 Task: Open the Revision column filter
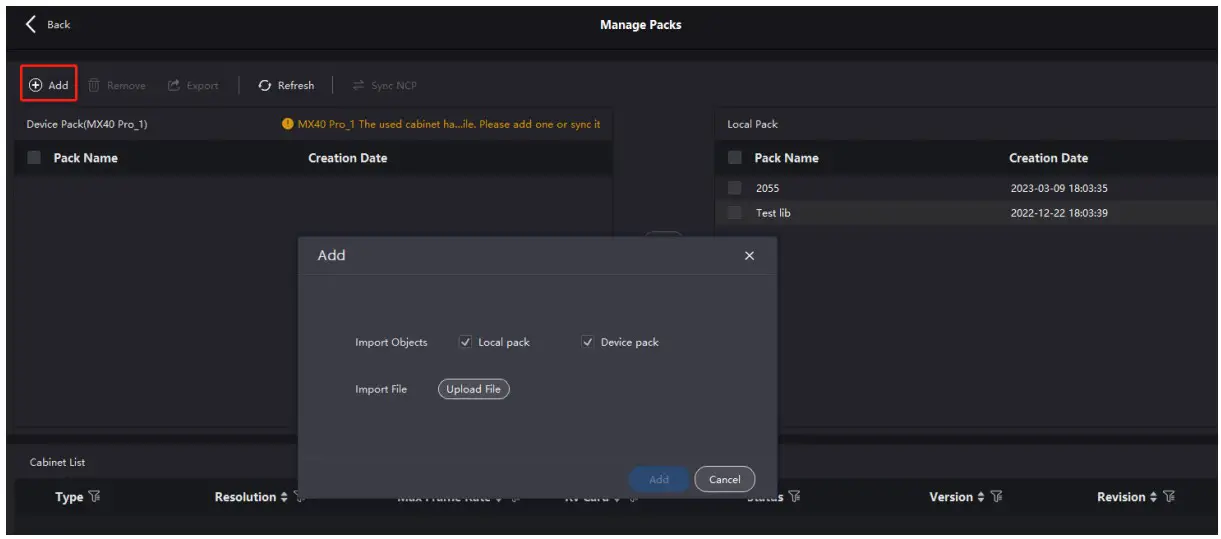pyautogui.click(x=1171, y=497)
